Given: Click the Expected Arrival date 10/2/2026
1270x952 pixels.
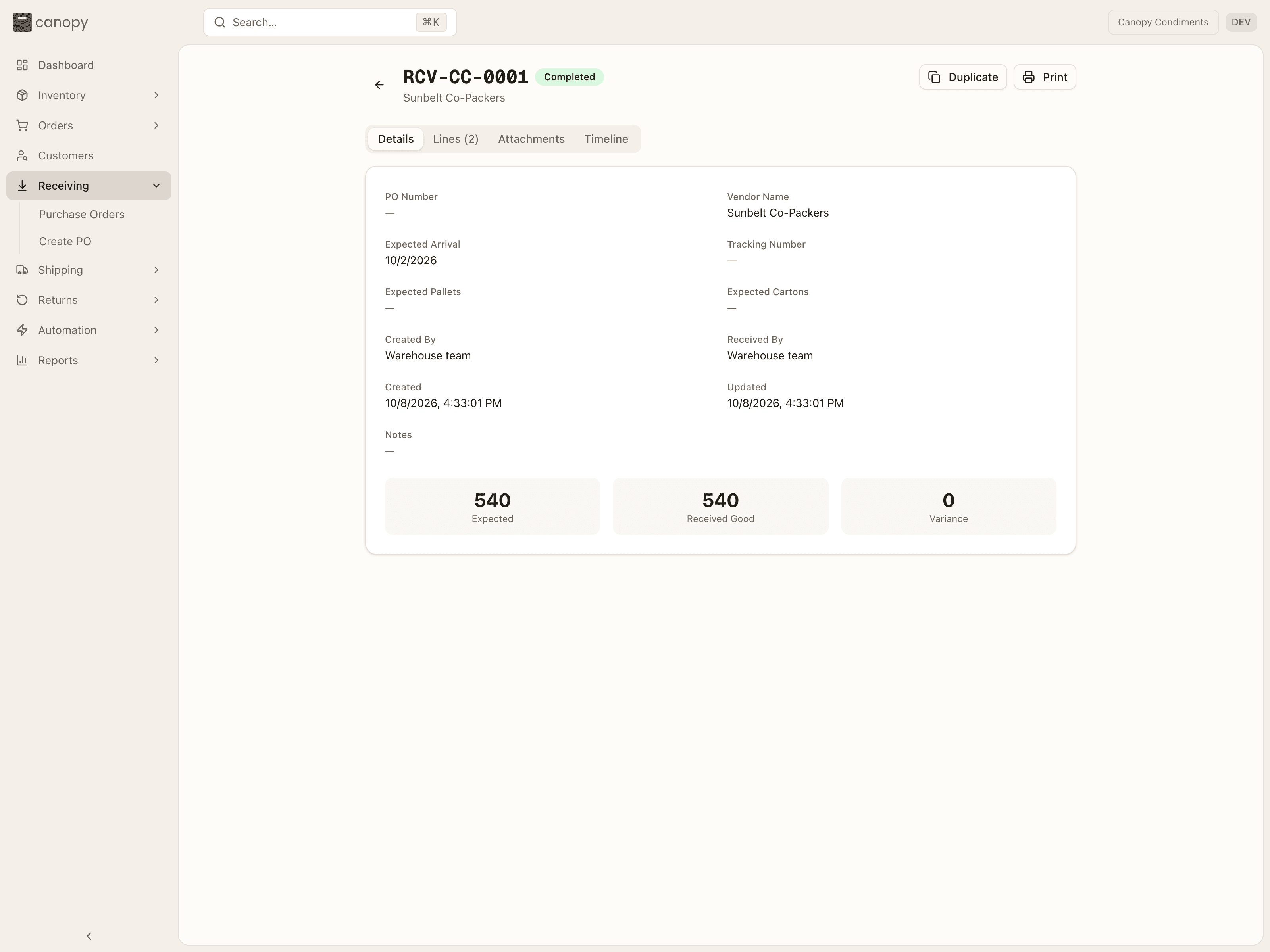Looking at the screenshot, I should tap(410, 261).
